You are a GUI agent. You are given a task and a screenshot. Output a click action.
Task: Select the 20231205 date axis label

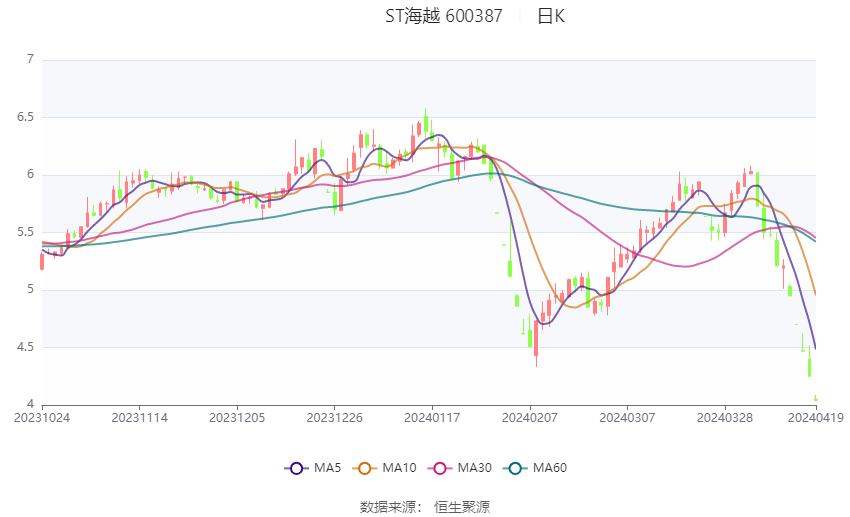(237, 418)
